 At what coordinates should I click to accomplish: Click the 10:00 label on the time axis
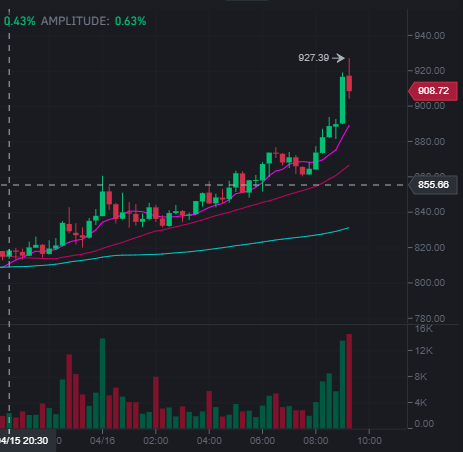(369, 441)
